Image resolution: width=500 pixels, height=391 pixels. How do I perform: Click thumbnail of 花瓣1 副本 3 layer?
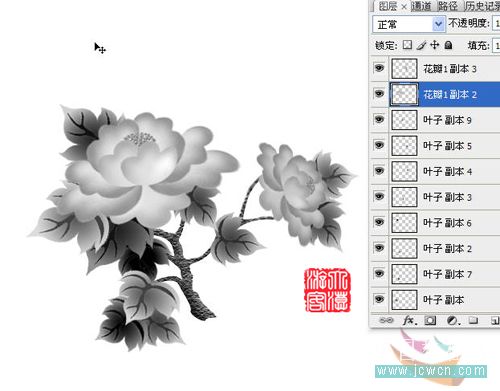(404, 69)
